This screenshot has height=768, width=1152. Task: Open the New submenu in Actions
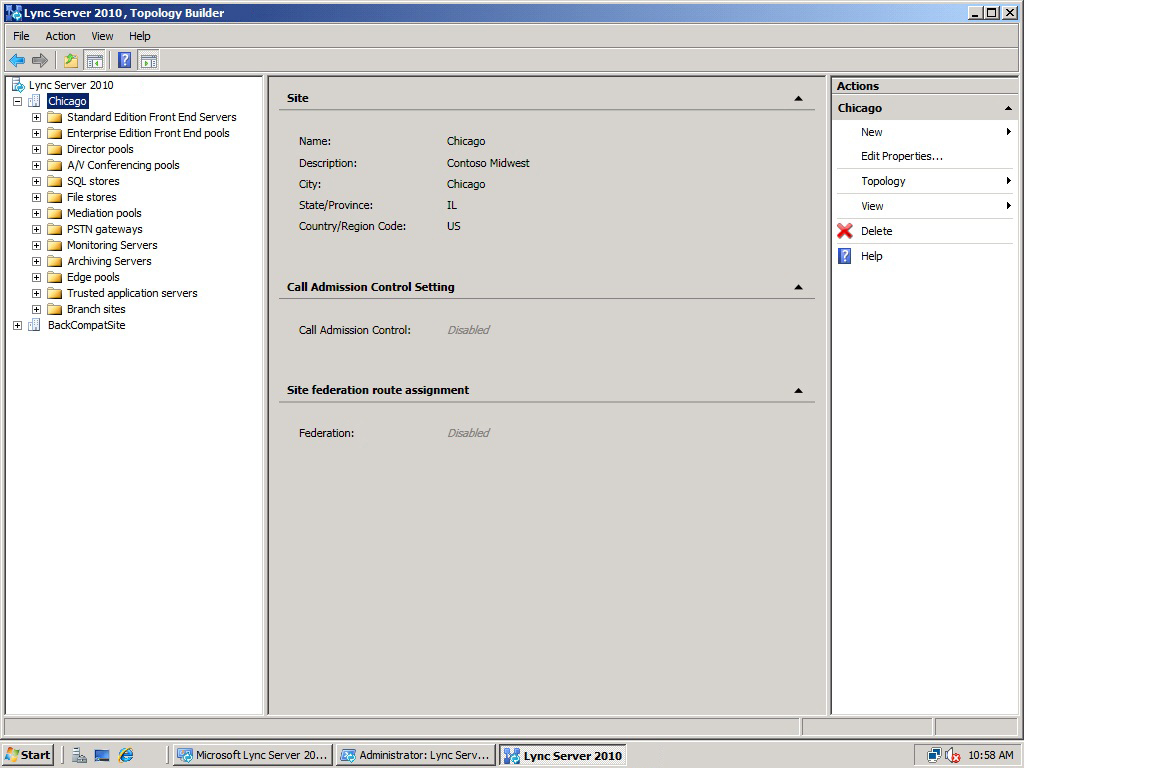click(x=925, y=132)
